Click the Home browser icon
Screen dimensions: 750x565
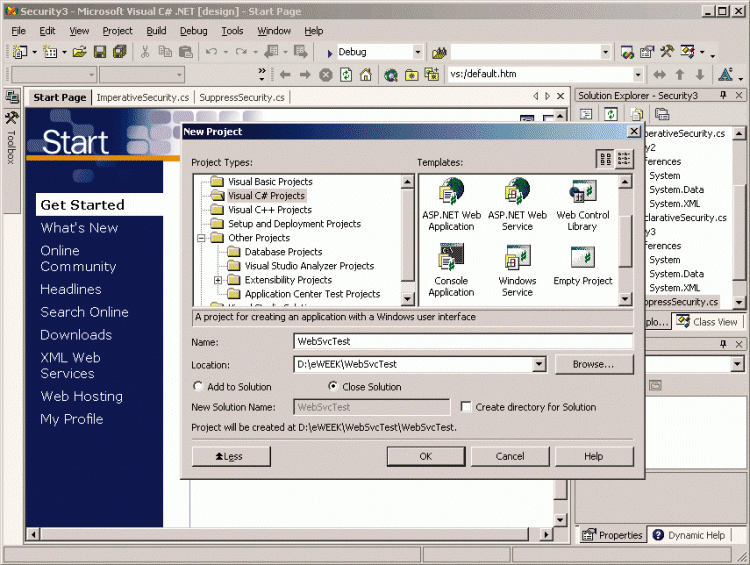(366, 75)
